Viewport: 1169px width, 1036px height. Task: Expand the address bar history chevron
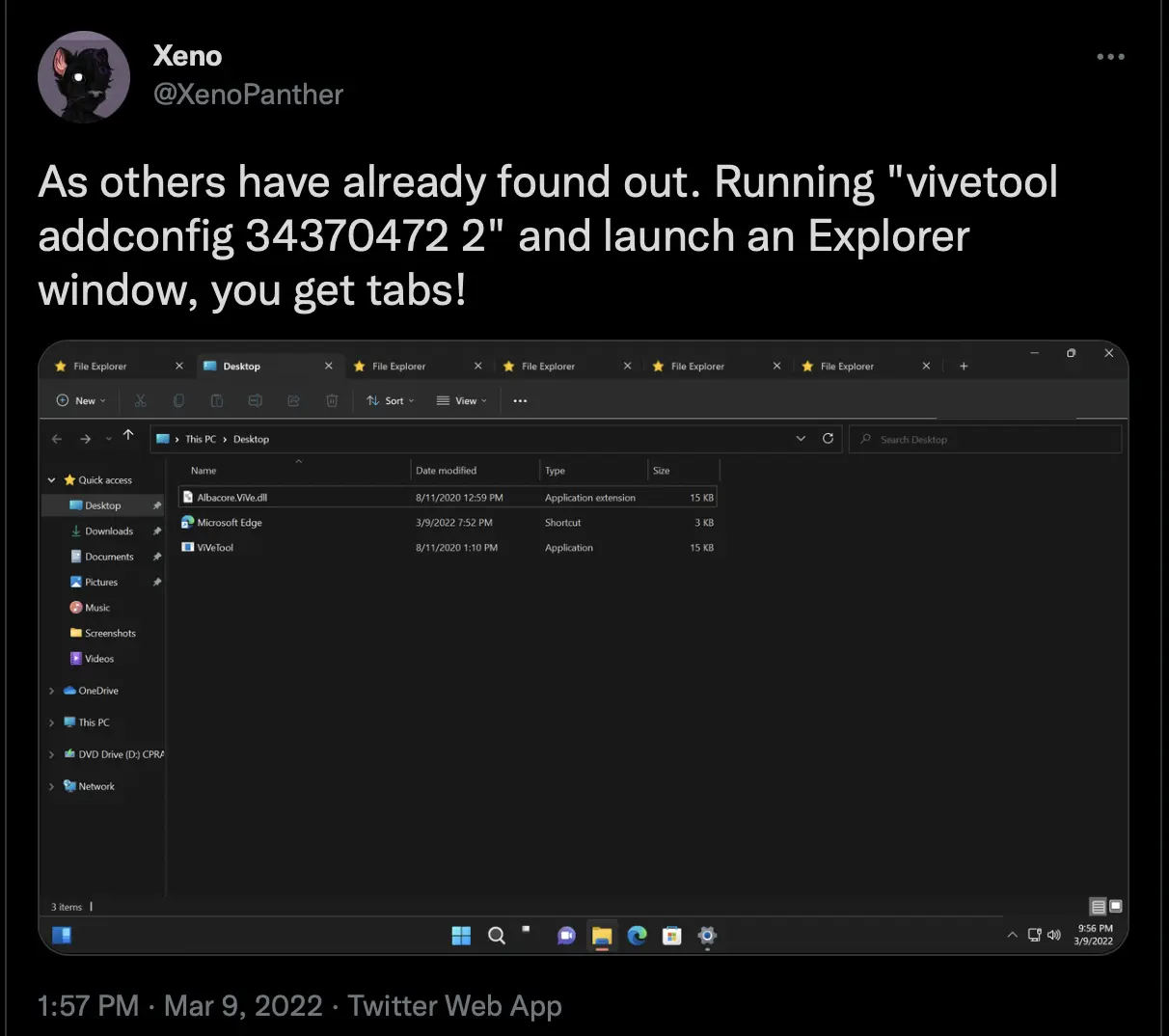801,438
